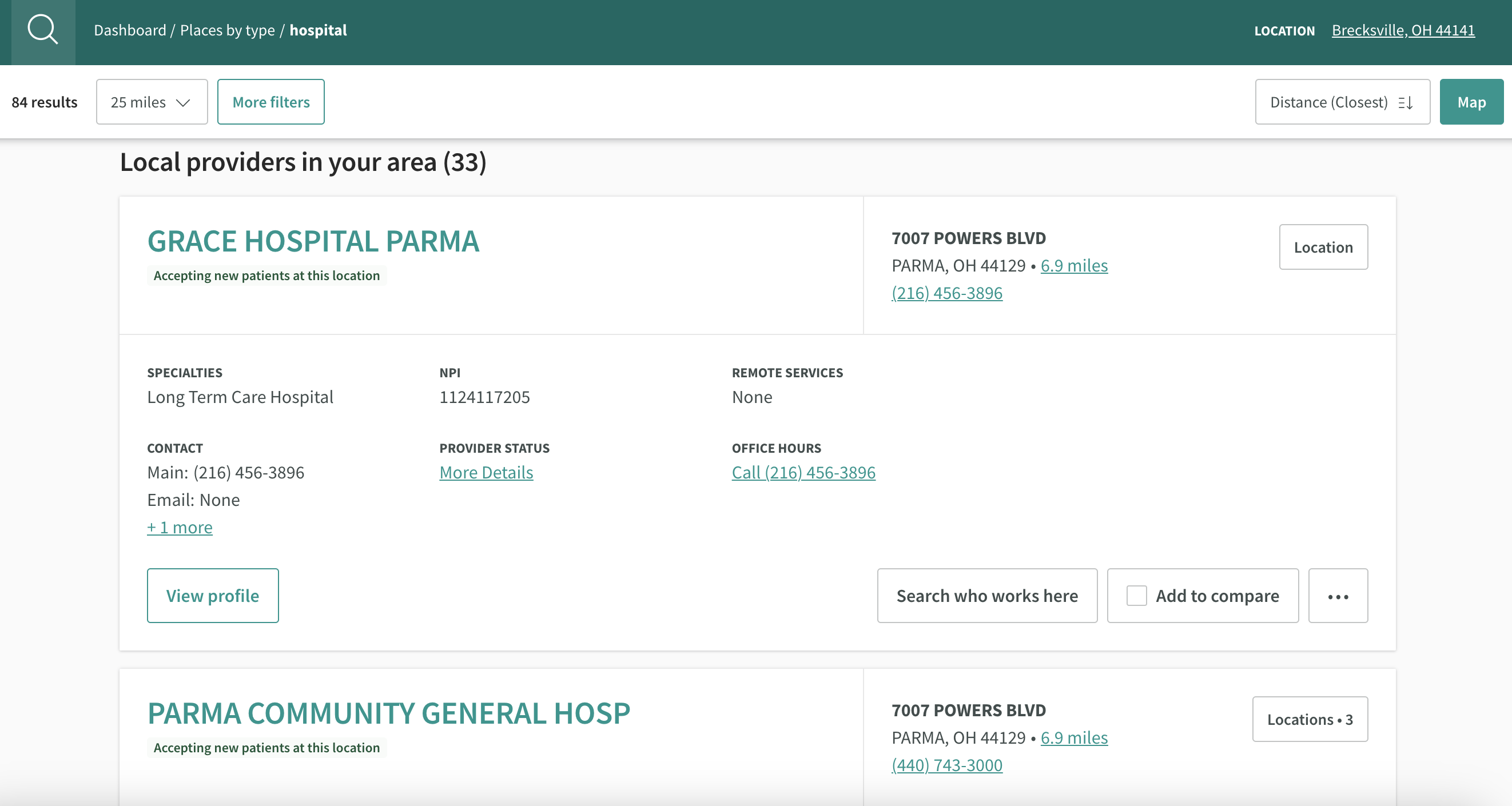Open View profile for Grace Hospital Parma
The height and width of the screenshot is (806, 1512).
pyautogui.click(x=213, y=596)
